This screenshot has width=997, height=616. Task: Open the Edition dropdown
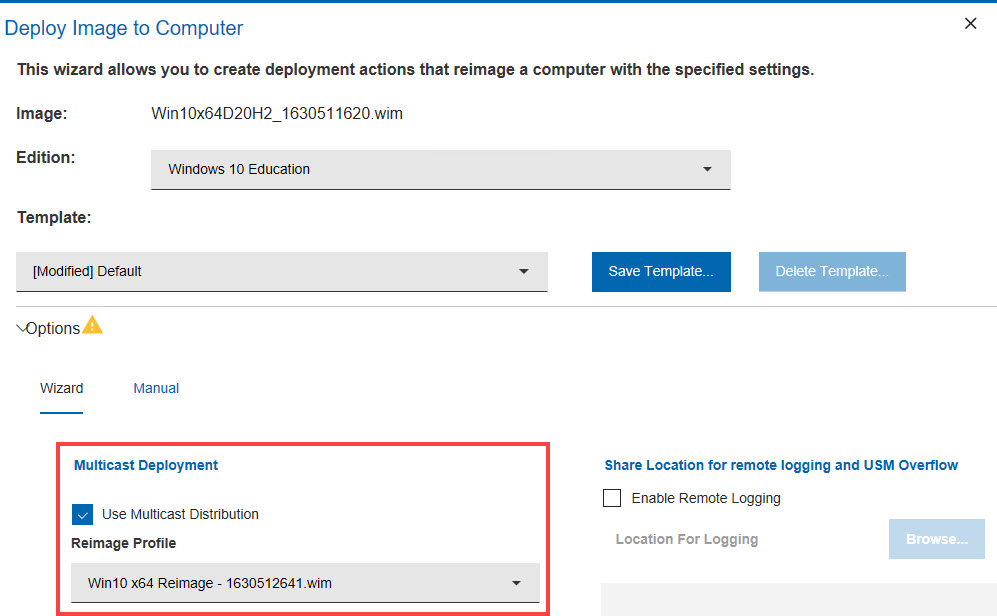coord(440,170)
